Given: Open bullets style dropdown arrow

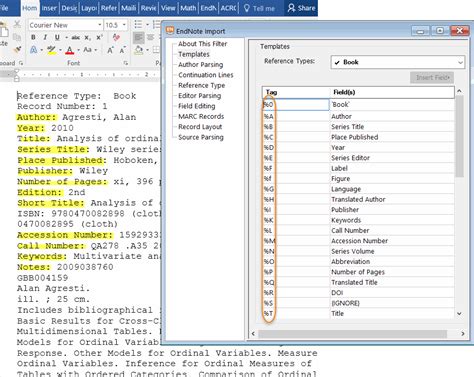Looking at the screenshot, I should coord(147,25).
